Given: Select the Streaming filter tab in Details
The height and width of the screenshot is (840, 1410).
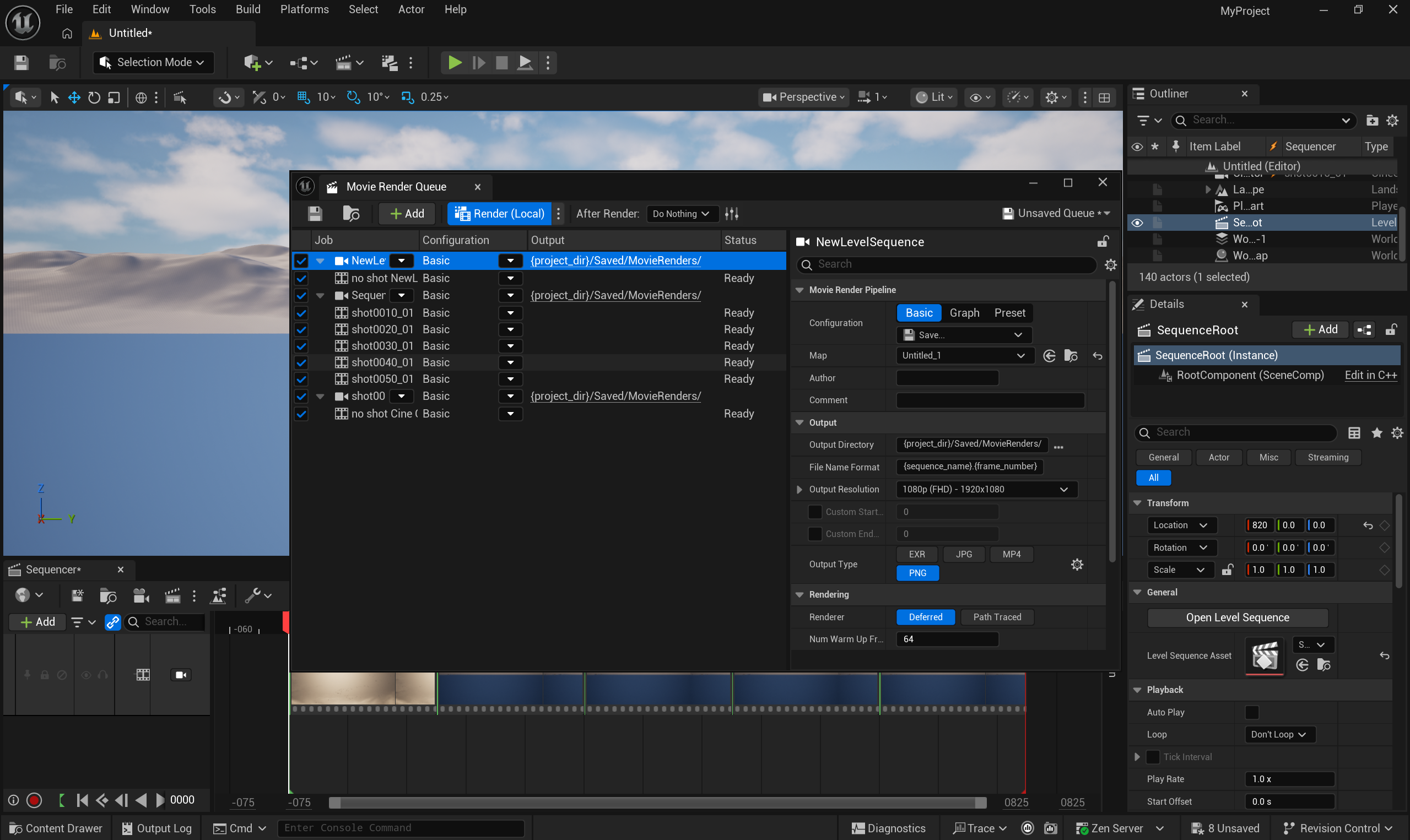Looking at the screenshot, I should click(1327, 457).
